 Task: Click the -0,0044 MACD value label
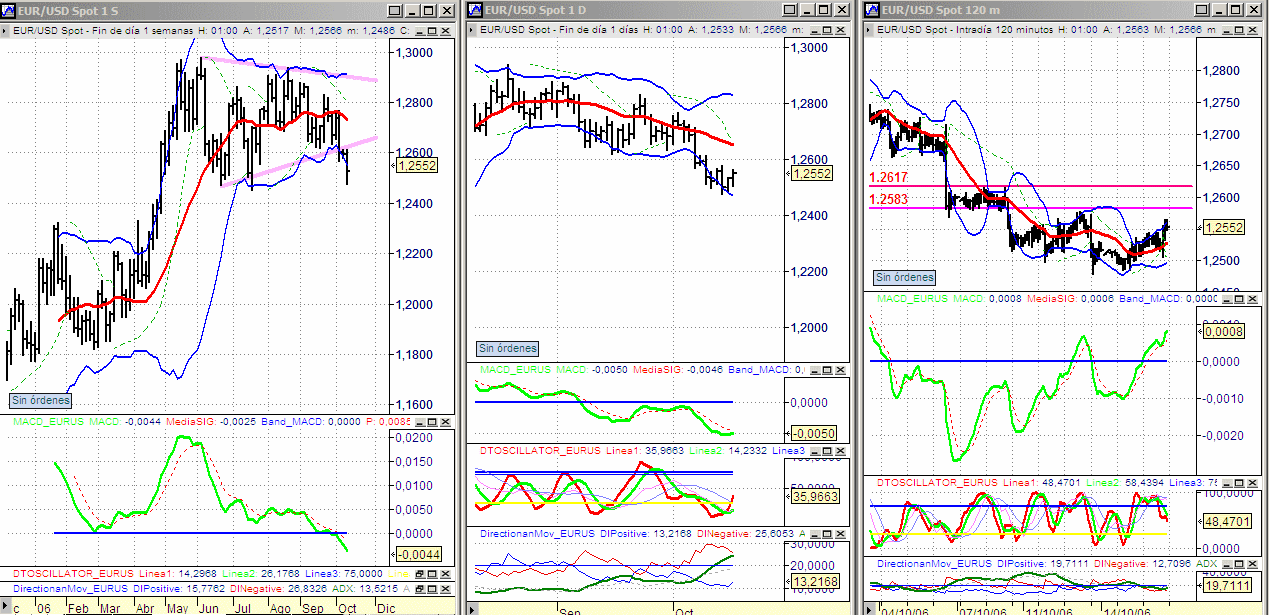417,554
